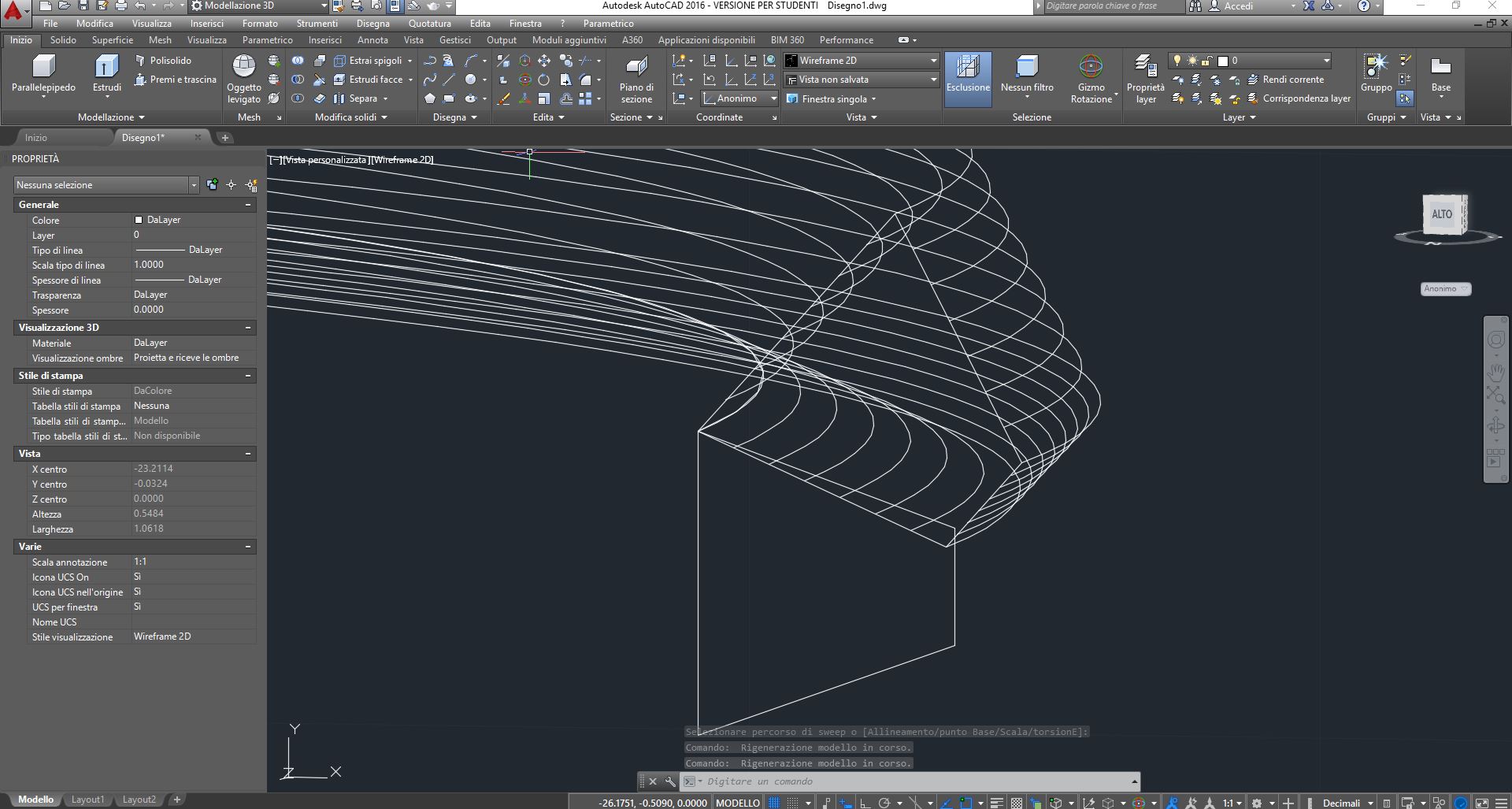Toggle ortho mode in status bar
The height and width of the screenshot is (809, 1512).
click(865, 803)
